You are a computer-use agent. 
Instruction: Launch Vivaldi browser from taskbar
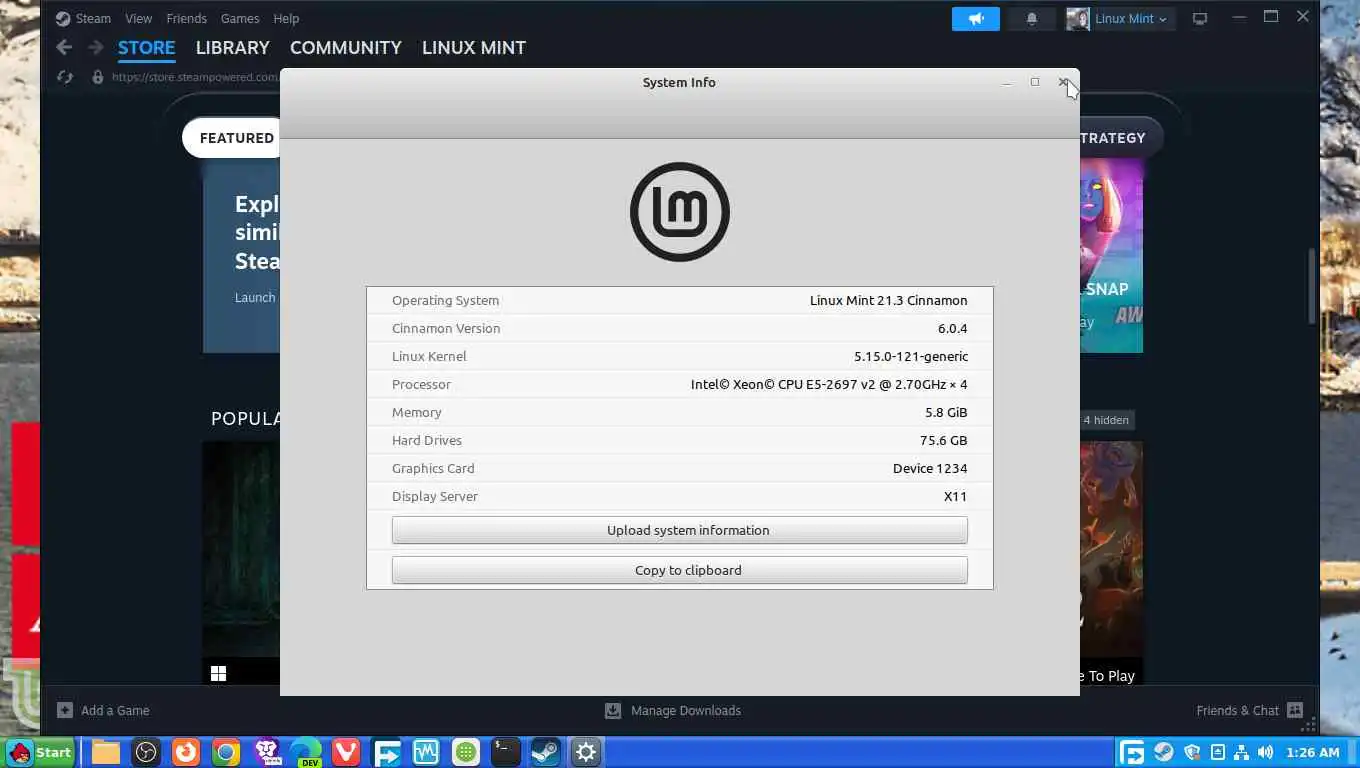[x=346, y=752]
